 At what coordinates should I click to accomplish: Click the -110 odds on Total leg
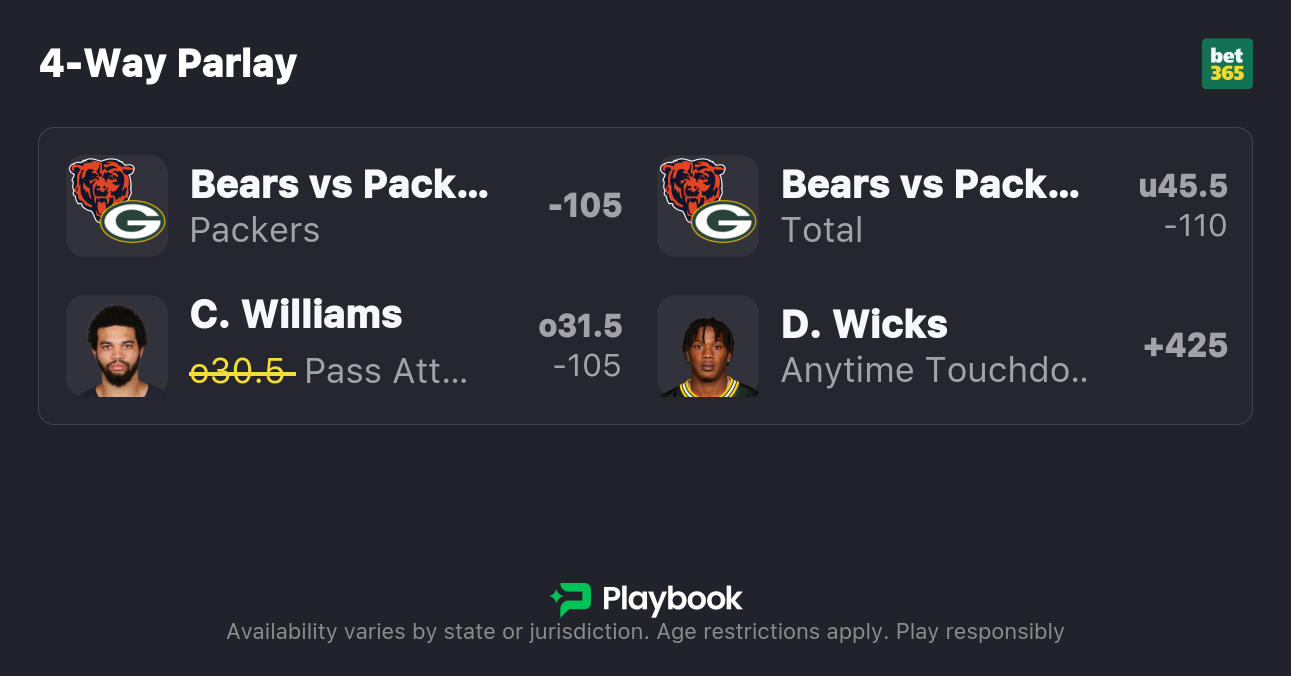(x=1195, y=226)
